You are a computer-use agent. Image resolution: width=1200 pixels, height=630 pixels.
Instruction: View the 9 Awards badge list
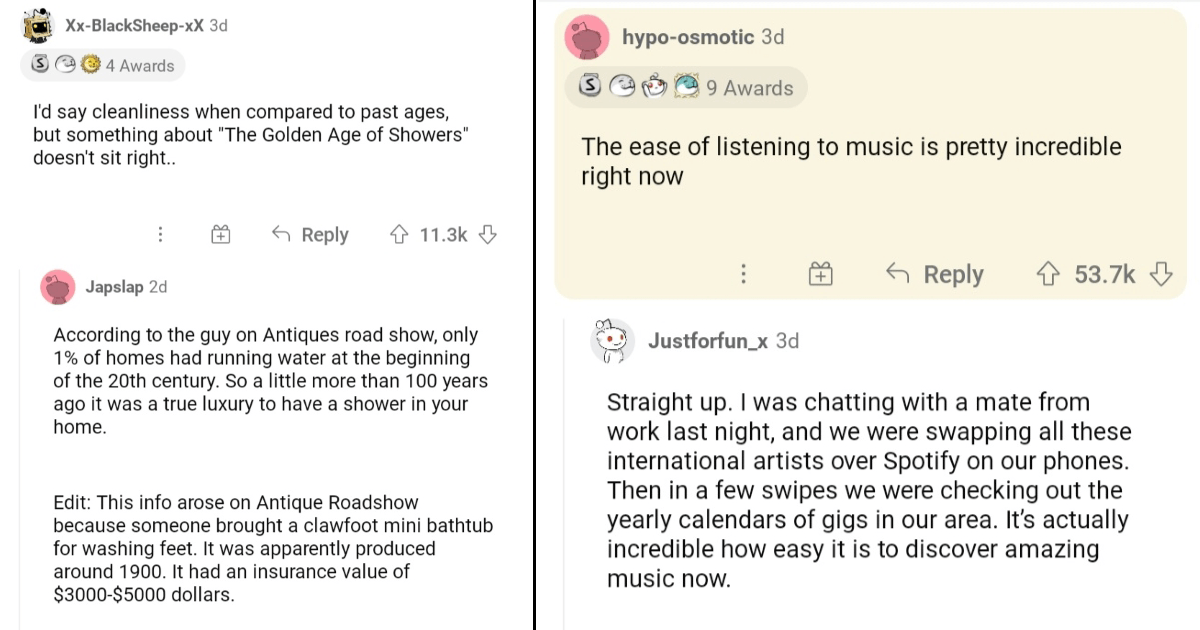point(686,88)
